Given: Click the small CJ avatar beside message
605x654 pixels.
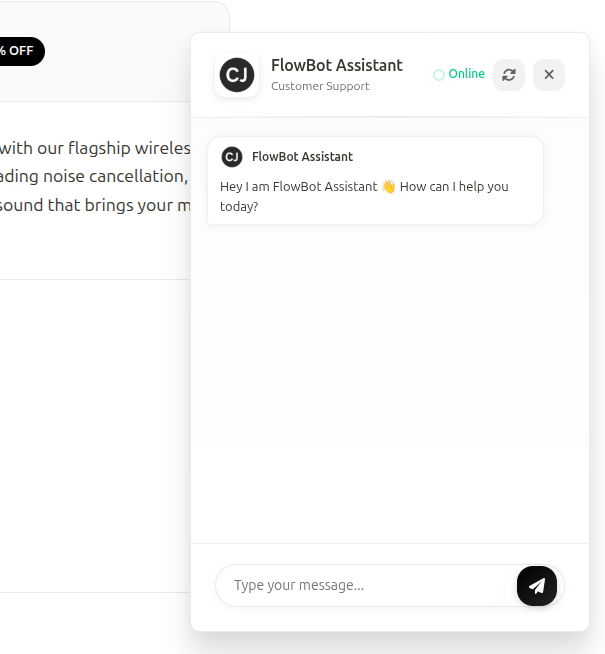Looking at the screenshot, I should [x=232, y=157].
